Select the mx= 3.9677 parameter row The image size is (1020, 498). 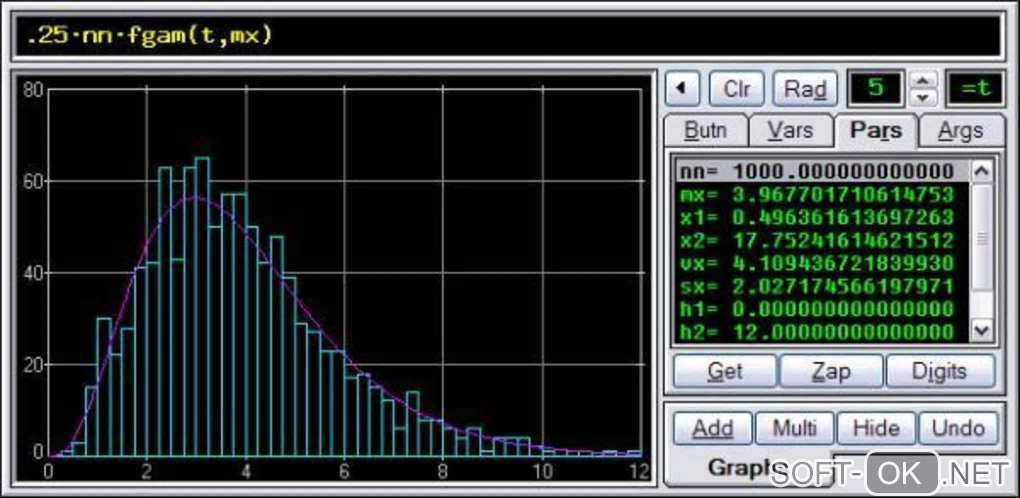point(822,194)
